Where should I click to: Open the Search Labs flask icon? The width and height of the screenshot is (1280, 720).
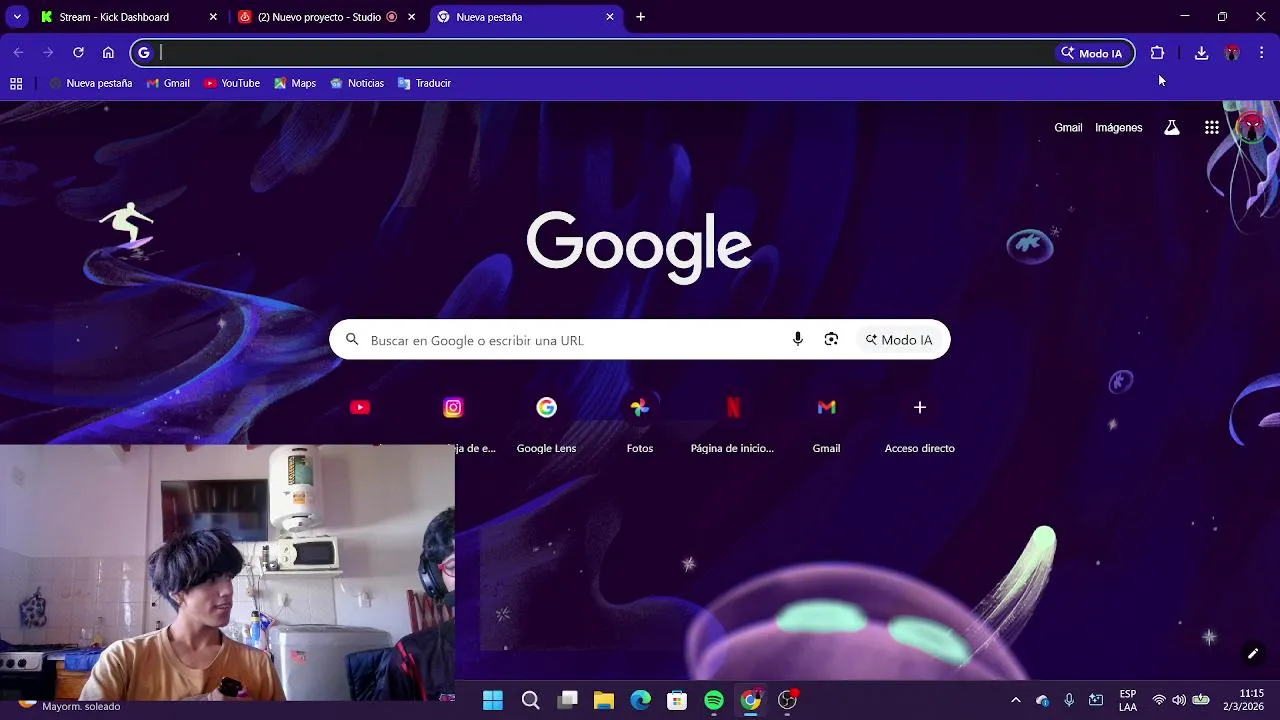1172,128
